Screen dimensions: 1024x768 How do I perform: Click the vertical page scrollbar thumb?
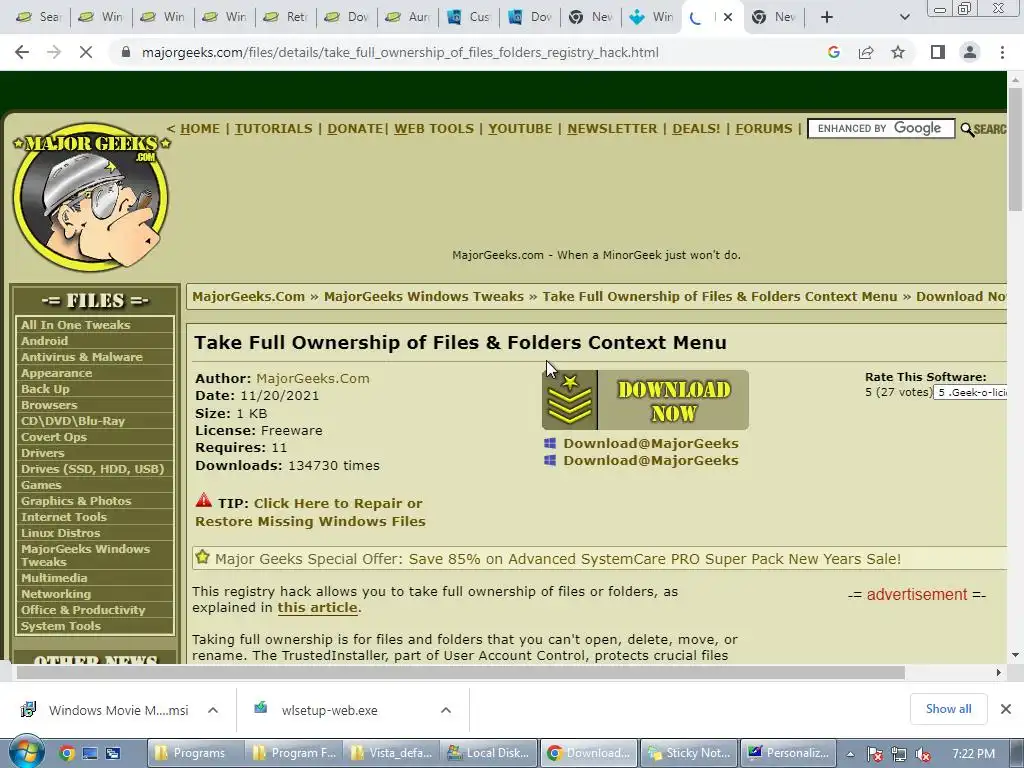tap(1015, 149)
